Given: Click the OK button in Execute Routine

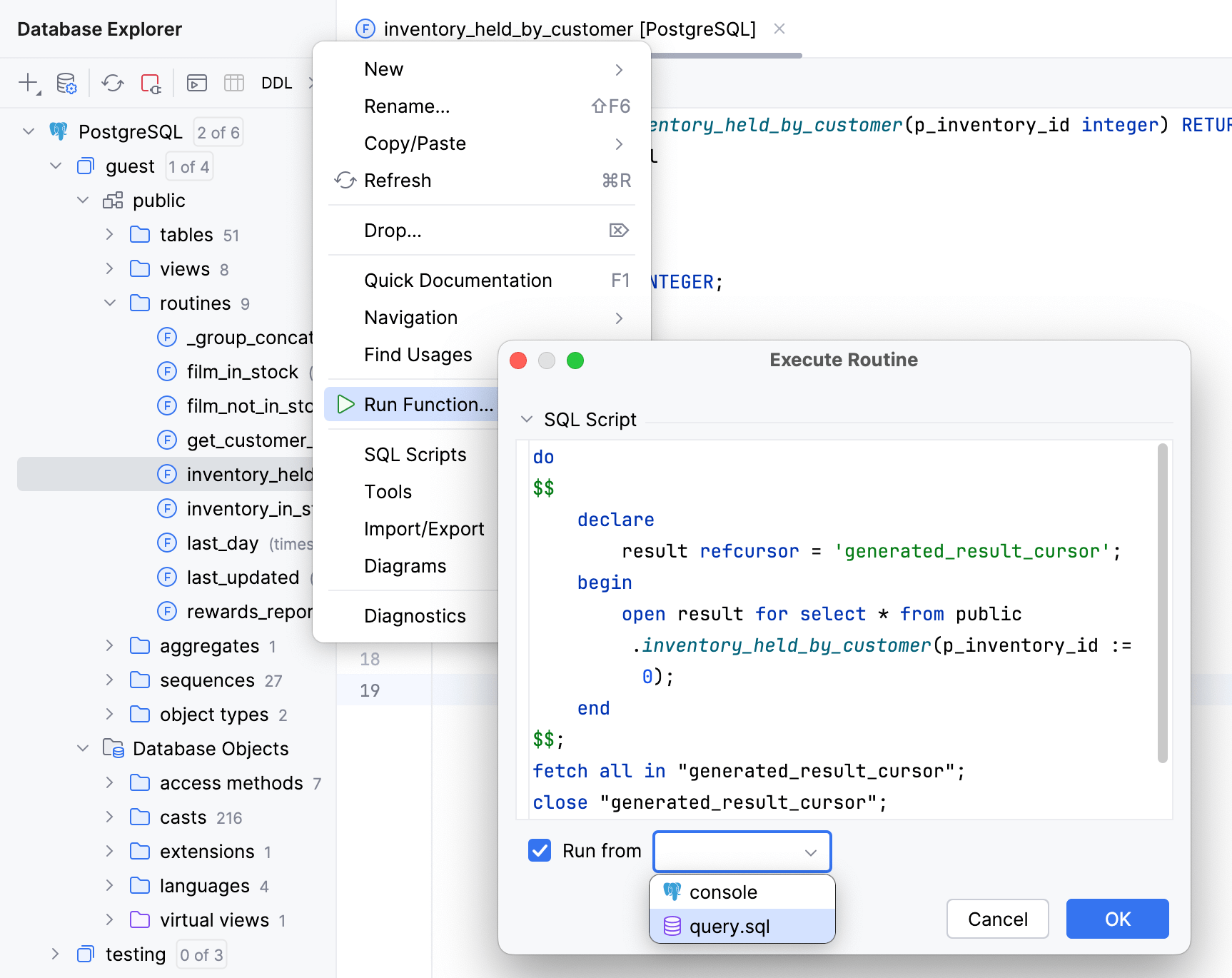Looking at the screenshot, I should [1116, 919].
